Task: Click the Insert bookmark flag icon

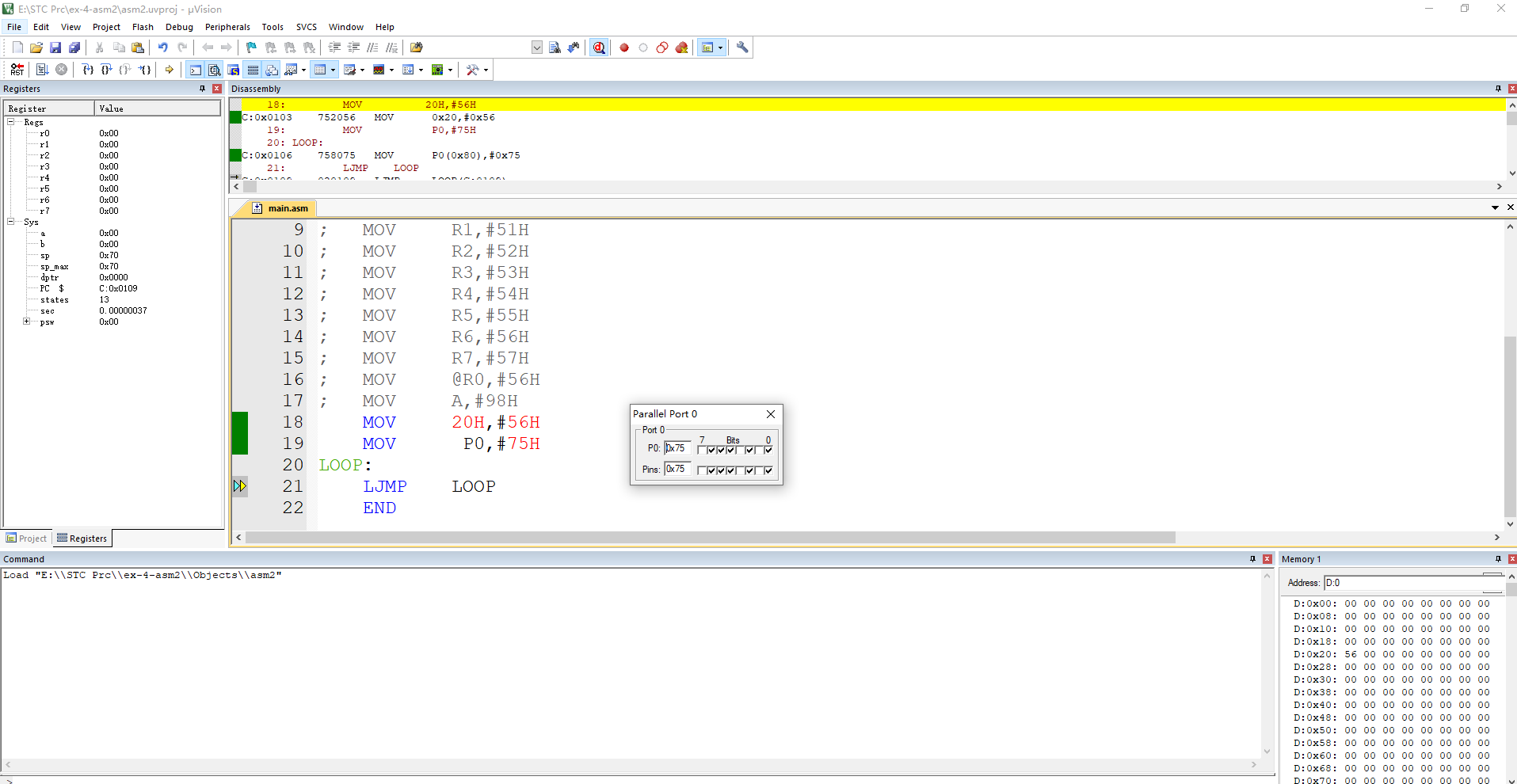Action: point(251,48)
